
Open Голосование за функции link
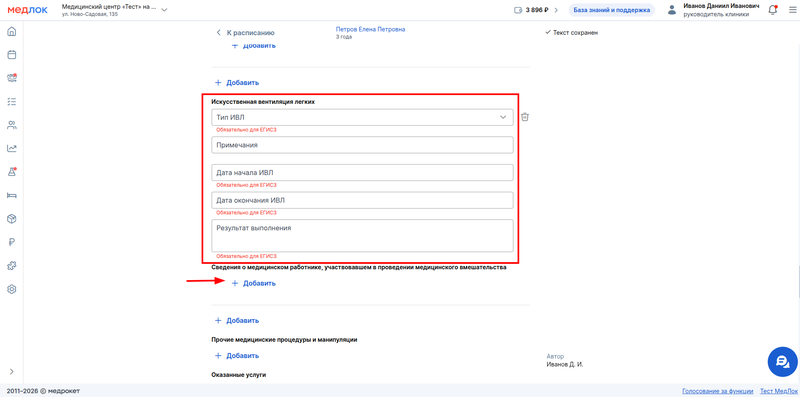click(717, 391)
